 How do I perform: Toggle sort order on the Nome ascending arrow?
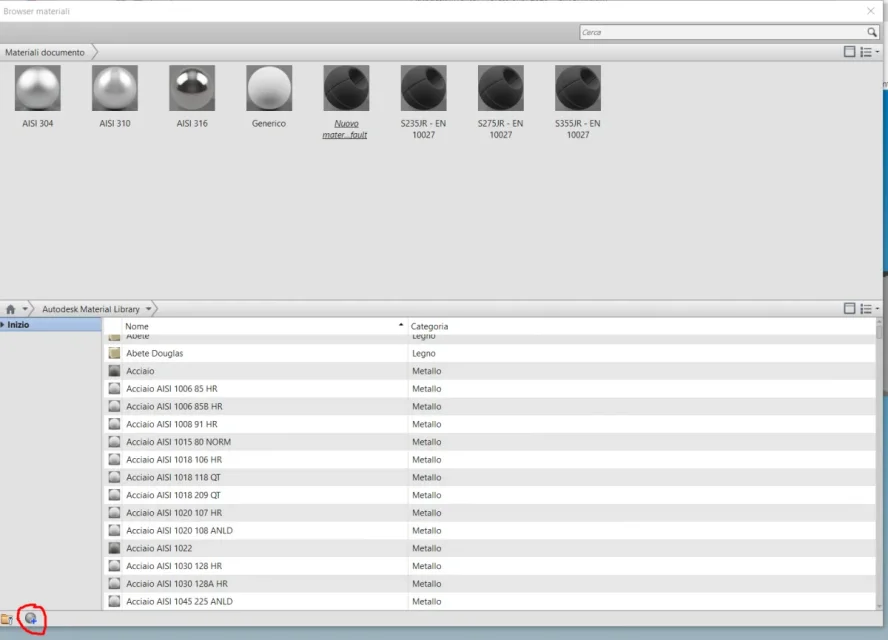coord(400,324)
